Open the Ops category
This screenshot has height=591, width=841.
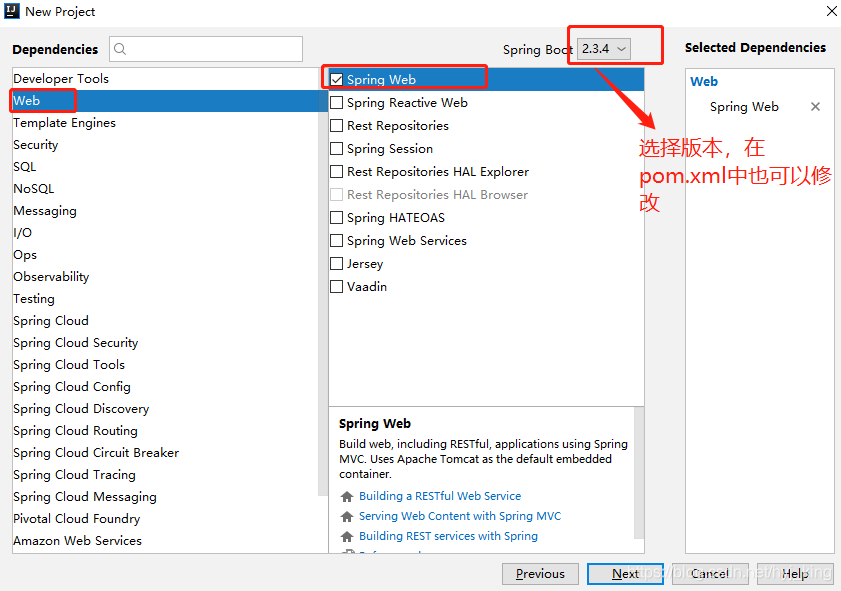click(166, 255)
